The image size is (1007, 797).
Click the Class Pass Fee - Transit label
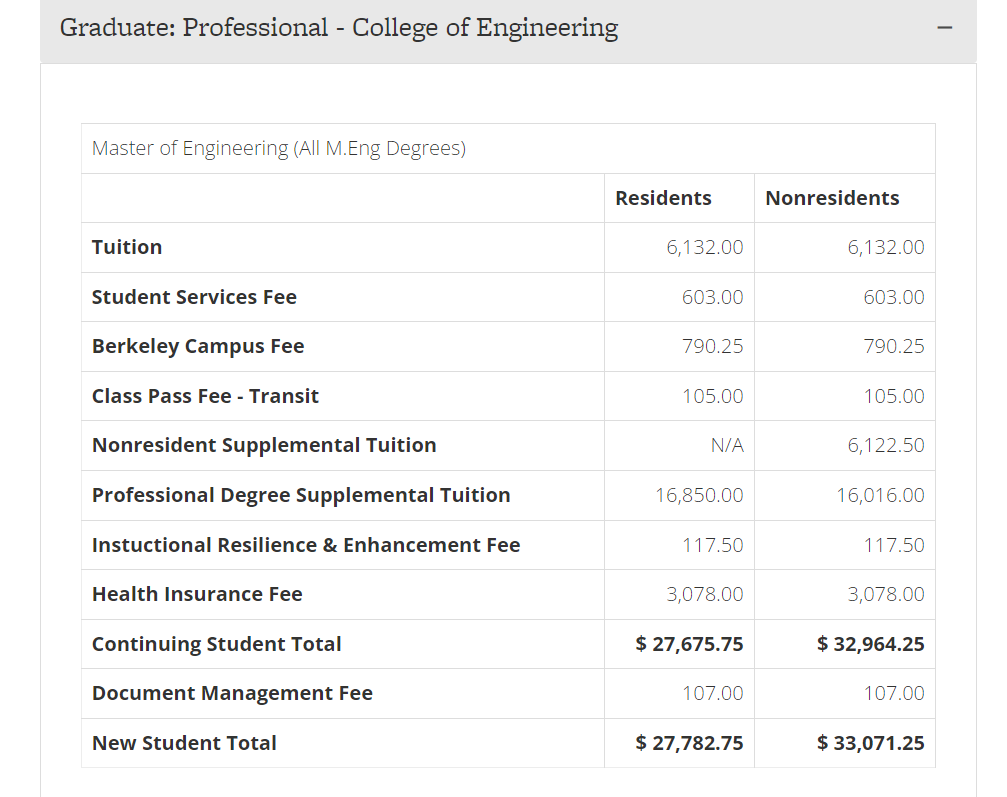click(205, 396)
